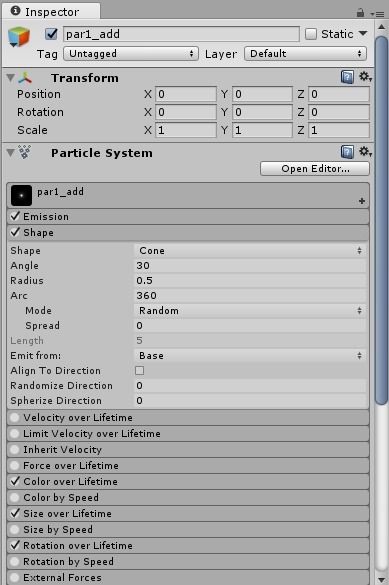Enable Limit Velocity over Lifetime module

[x=15, y=434]
